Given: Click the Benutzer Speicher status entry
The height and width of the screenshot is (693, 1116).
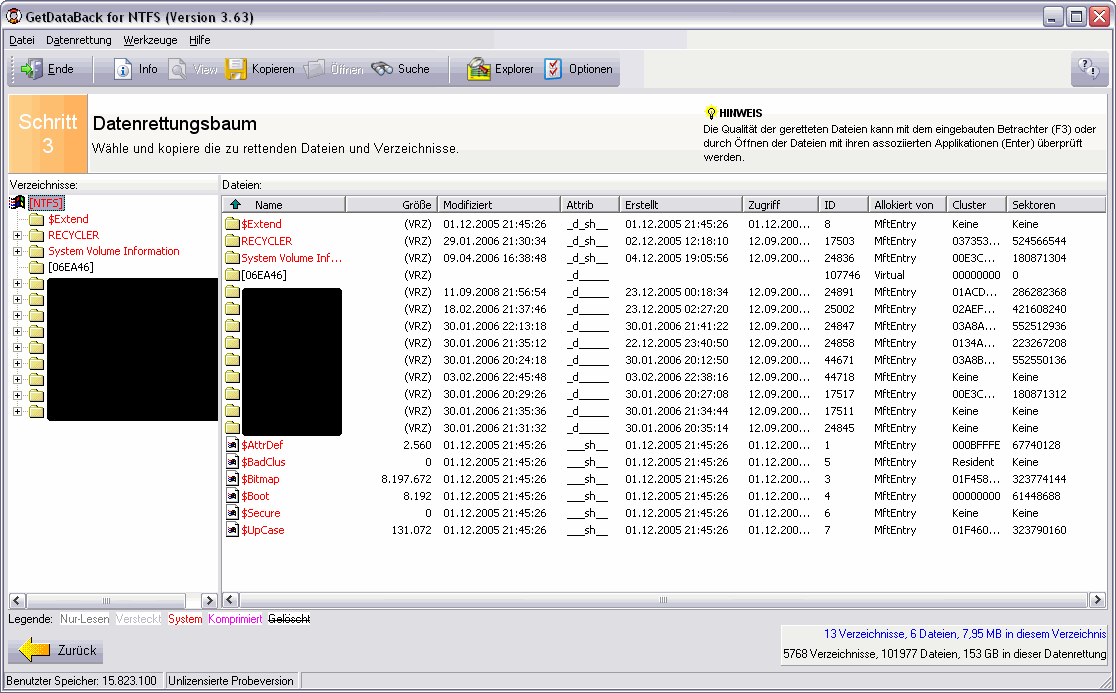Looking at the screenshot, I should 81,681.
